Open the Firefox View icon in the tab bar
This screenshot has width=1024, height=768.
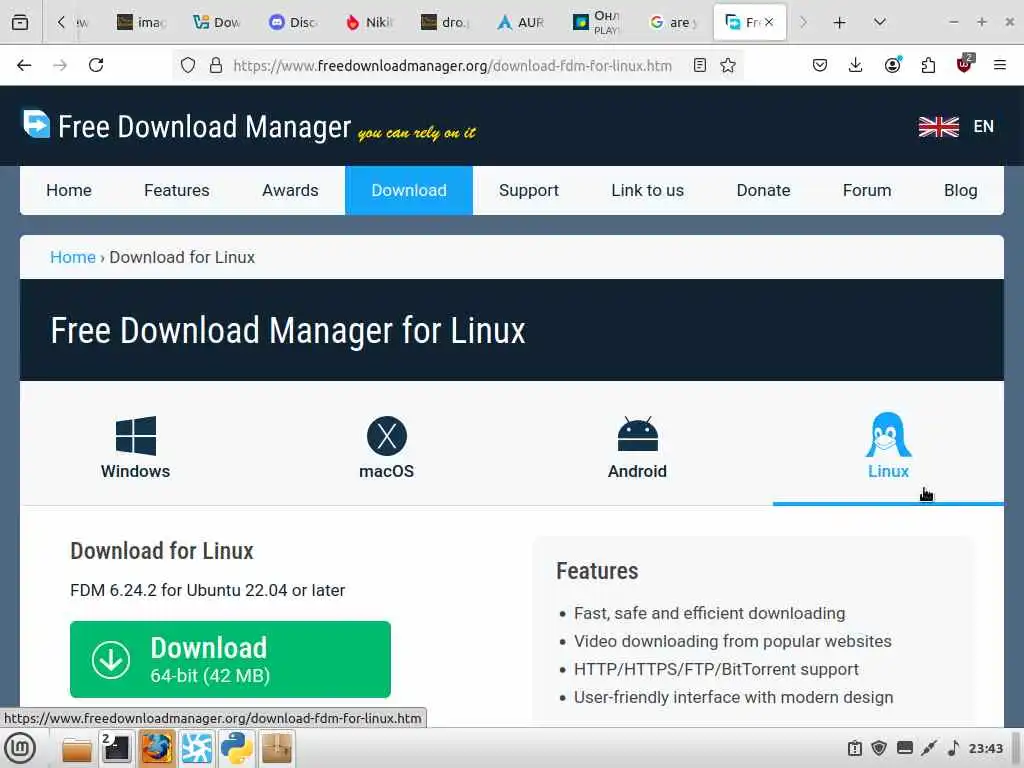[20, 22]
